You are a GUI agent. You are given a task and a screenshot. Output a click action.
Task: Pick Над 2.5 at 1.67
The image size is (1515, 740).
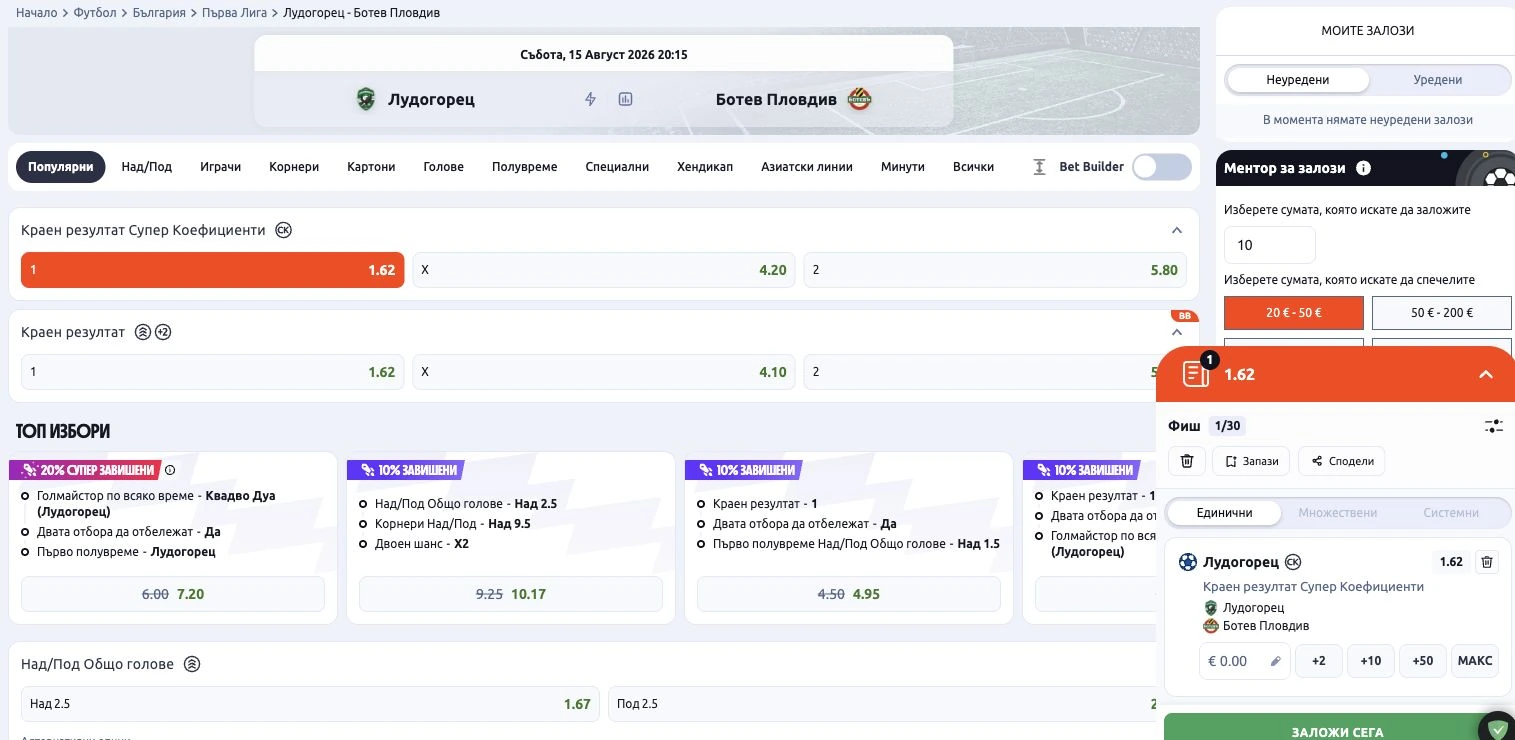310,704
